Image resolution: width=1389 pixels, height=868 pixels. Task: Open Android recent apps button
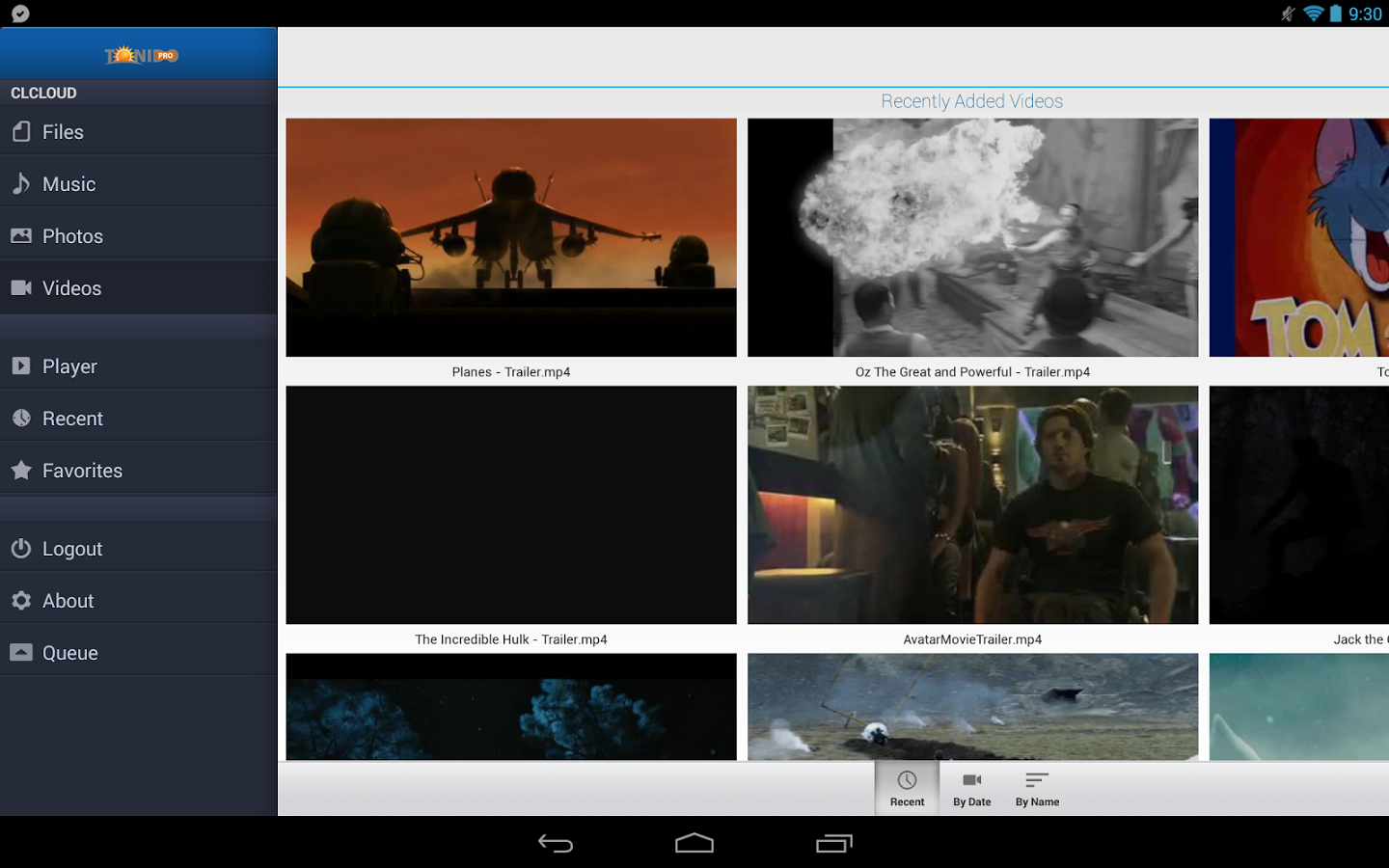pos(834,843)
